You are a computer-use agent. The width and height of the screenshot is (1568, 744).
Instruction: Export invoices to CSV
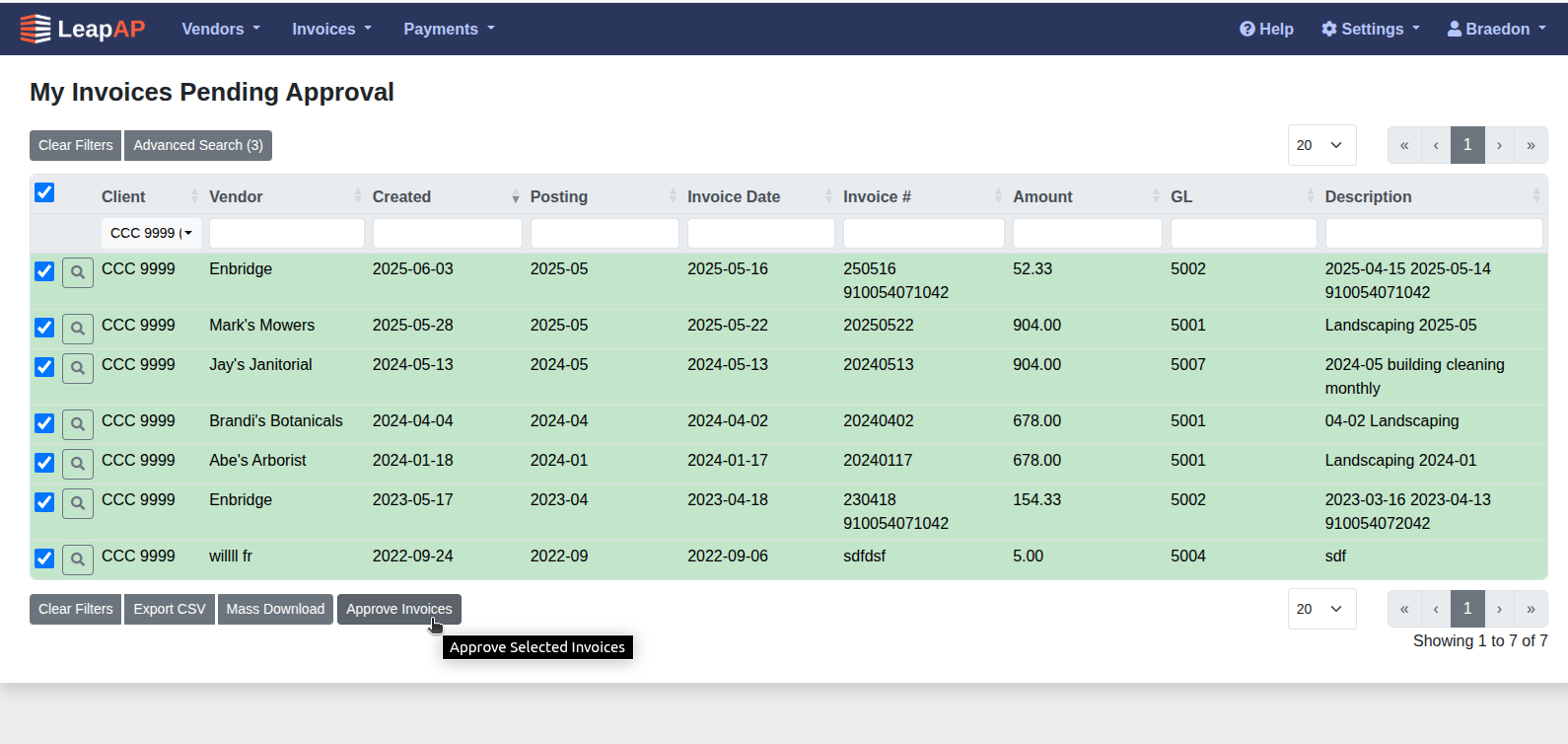[170, 609]
